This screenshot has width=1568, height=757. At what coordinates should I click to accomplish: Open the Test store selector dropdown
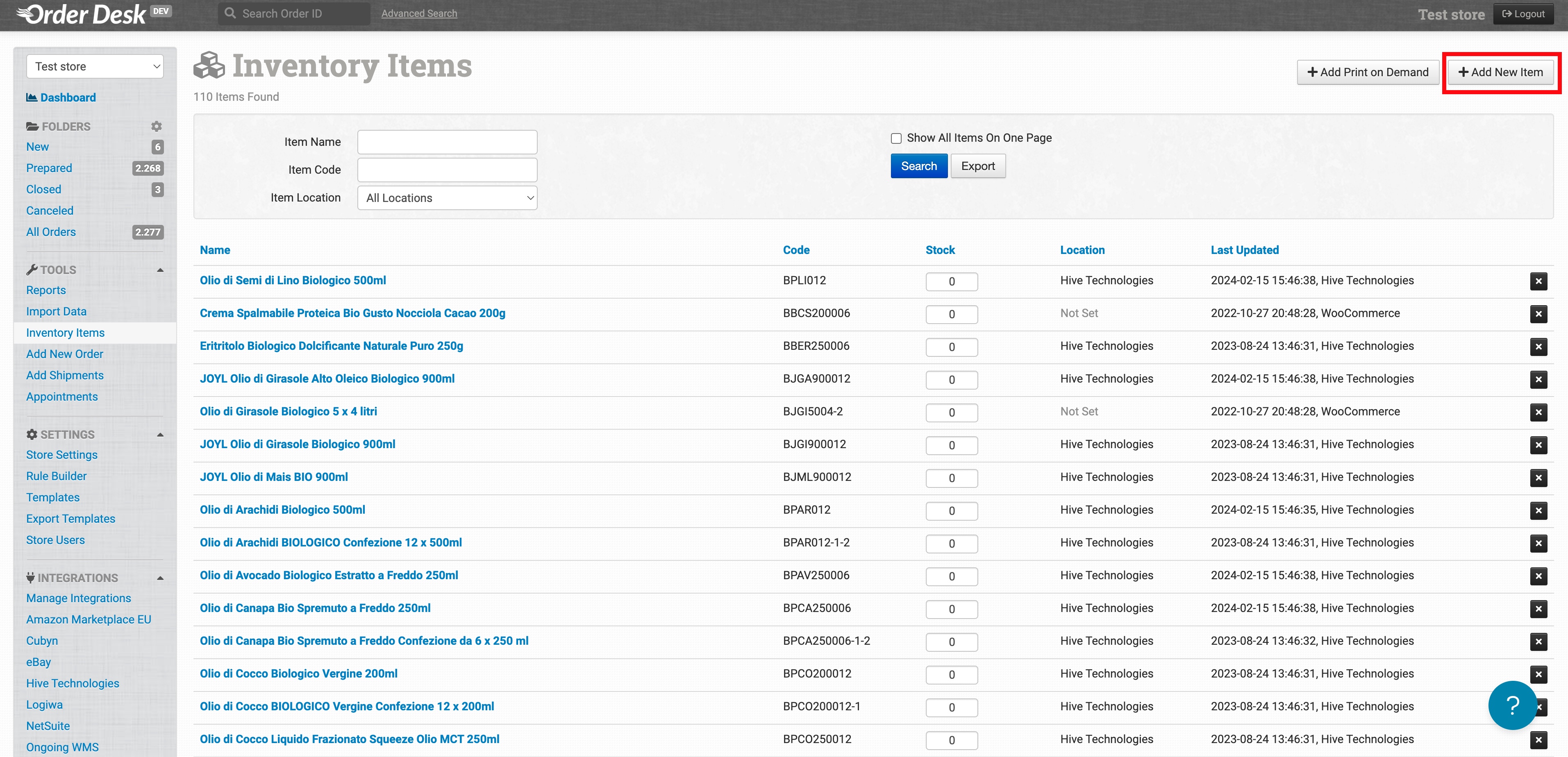click(x=95, y=66)
